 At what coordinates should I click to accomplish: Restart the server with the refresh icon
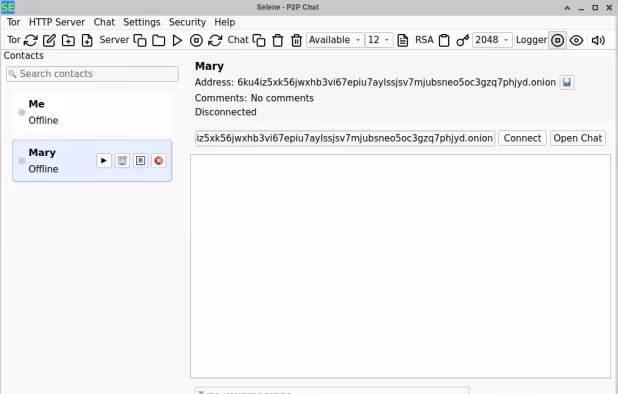click(x=215, y=40)
